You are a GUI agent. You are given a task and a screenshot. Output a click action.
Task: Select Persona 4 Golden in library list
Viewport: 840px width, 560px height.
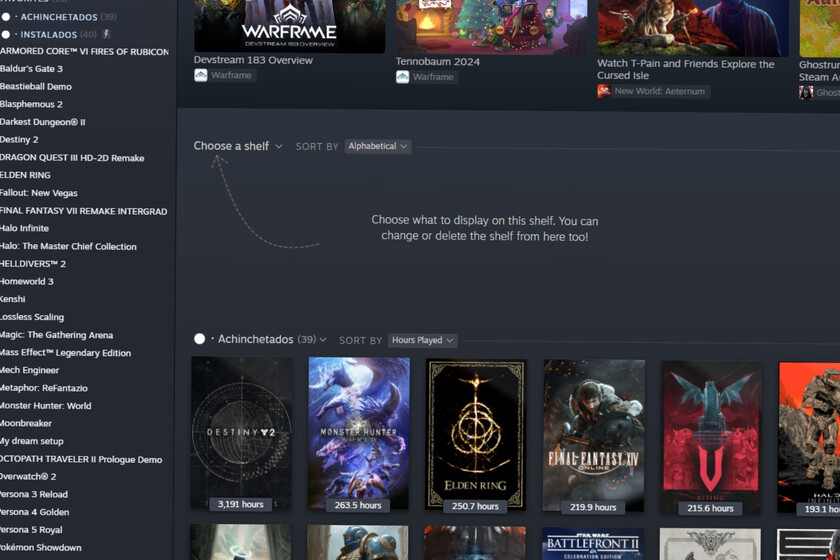pyautogui.click(x=34, y=512)
